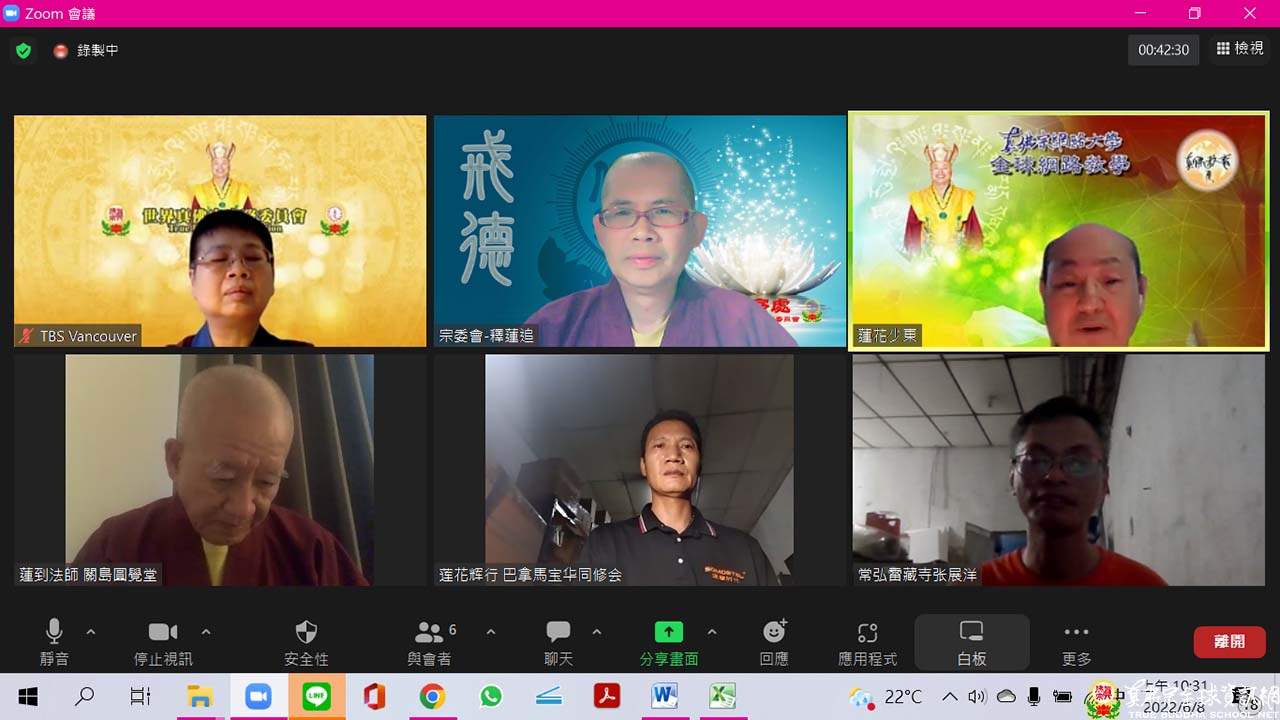The height and width of the screenshot is (720, 1280).
Task: Click the green encryption shield icon
Action: (x=23, y=50)
